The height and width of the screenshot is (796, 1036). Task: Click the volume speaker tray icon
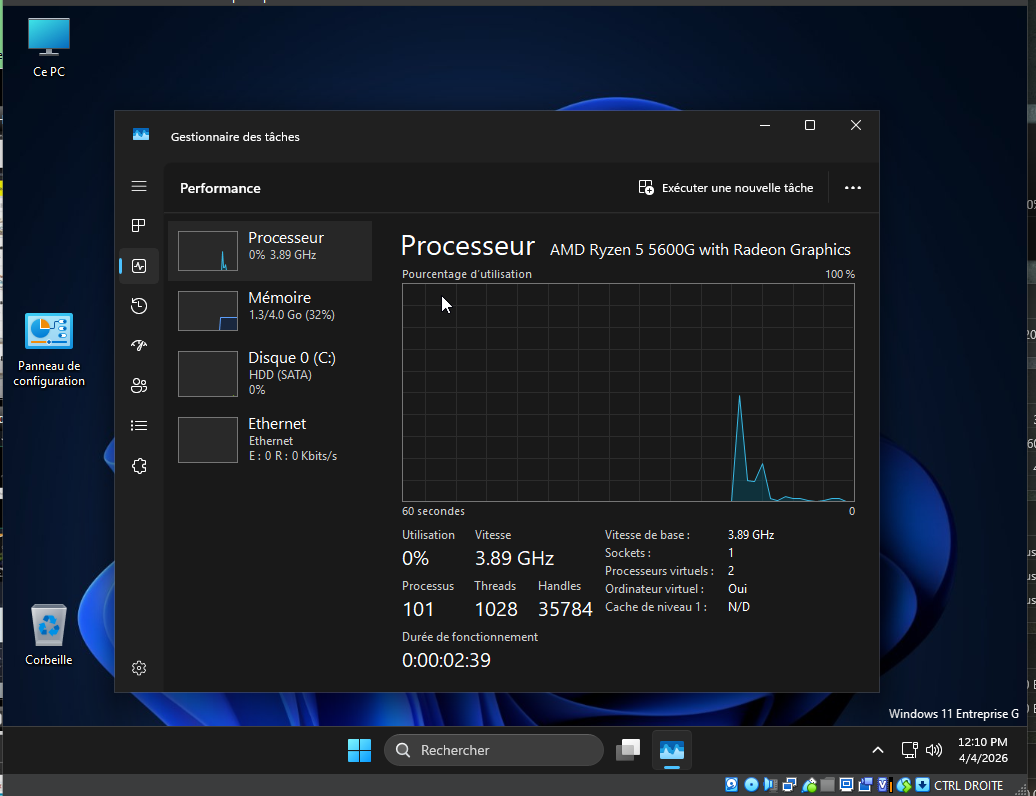(934, 750)
